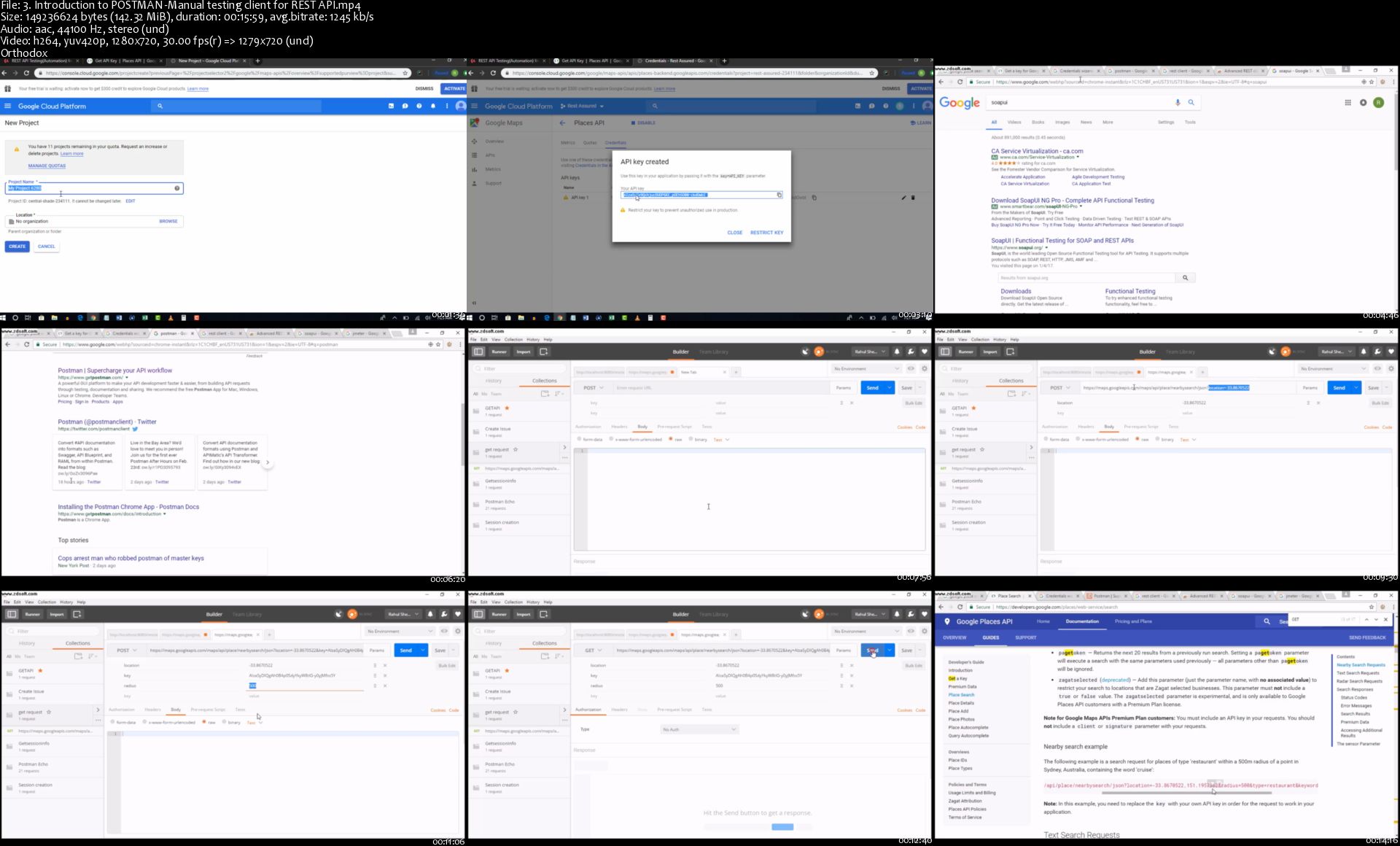The image size is (1400, 846).
Task: Select form-data radio in 00:09:30 frame
Action: (1046, 439)
